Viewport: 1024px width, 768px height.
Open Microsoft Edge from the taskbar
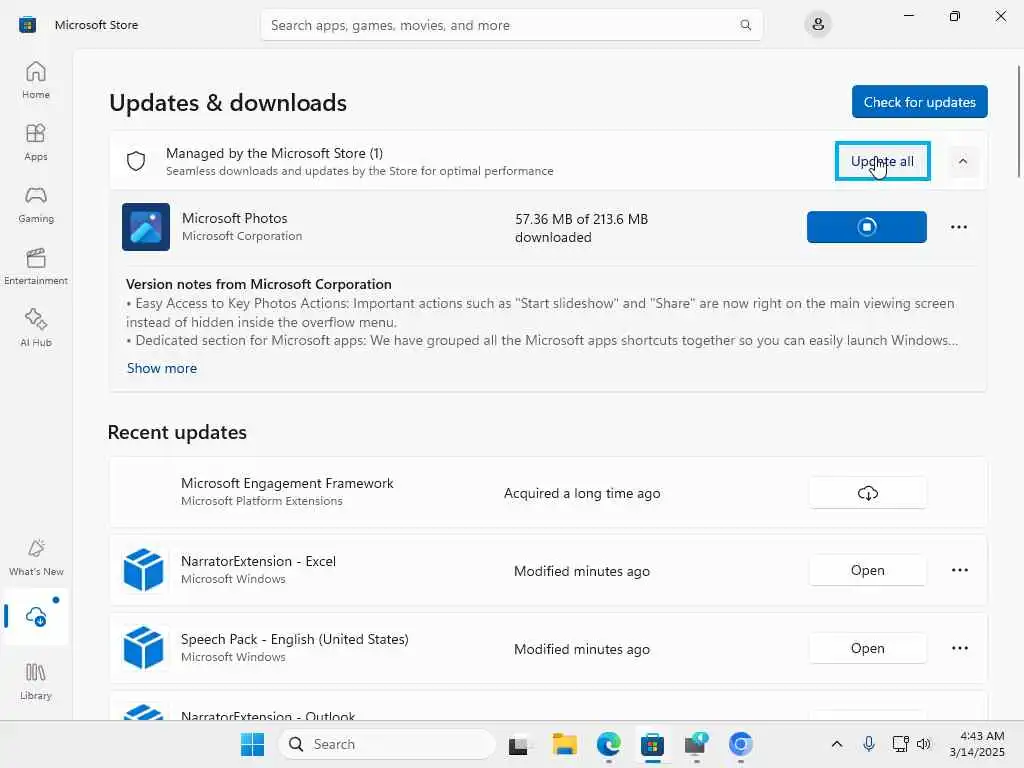tap(609, 744)
